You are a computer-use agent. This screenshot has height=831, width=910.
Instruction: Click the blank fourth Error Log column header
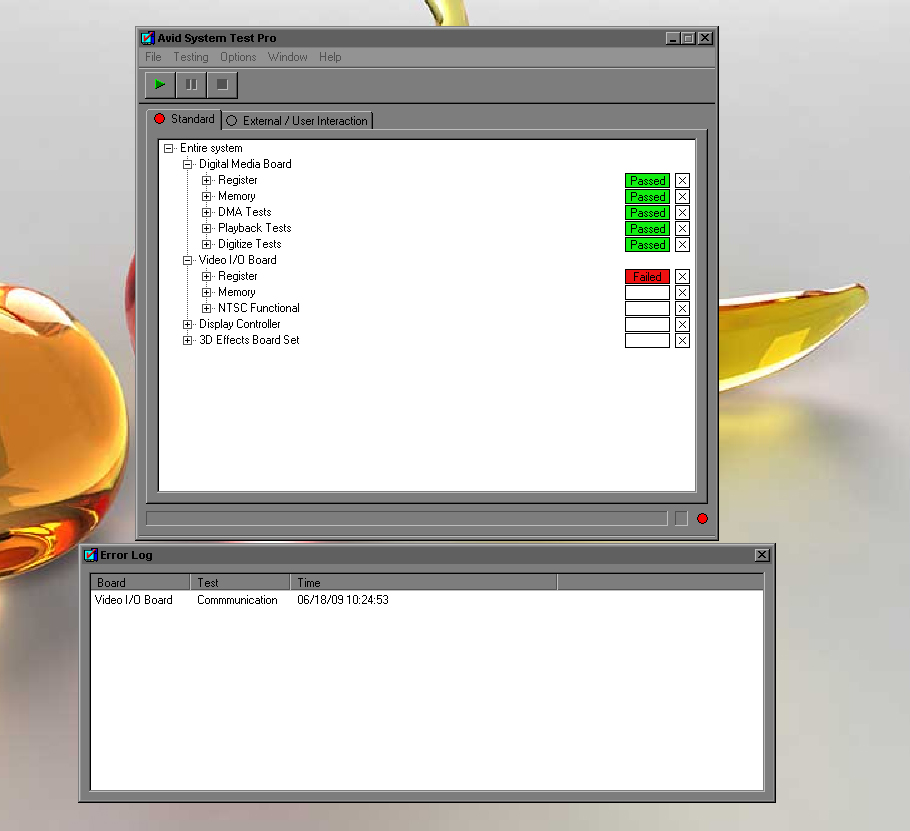point(660,583)
